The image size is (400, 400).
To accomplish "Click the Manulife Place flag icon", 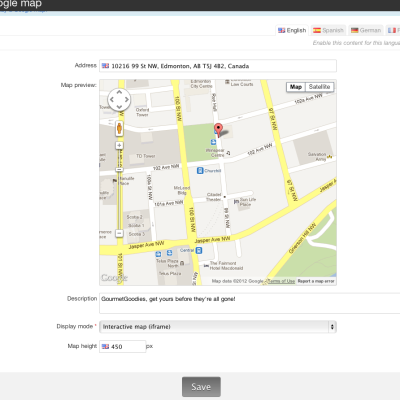I will tap(115, 180).
